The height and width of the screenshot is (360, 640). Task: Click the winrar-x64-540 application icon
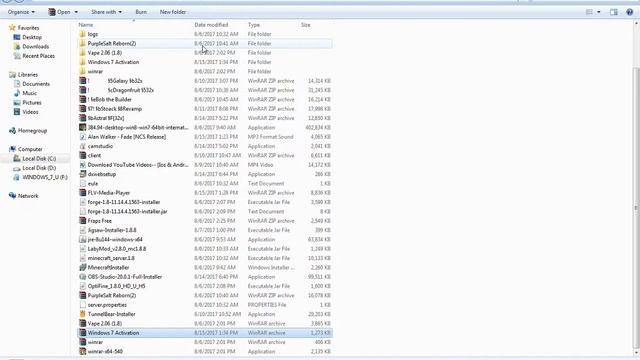click(x=82, y=351)
